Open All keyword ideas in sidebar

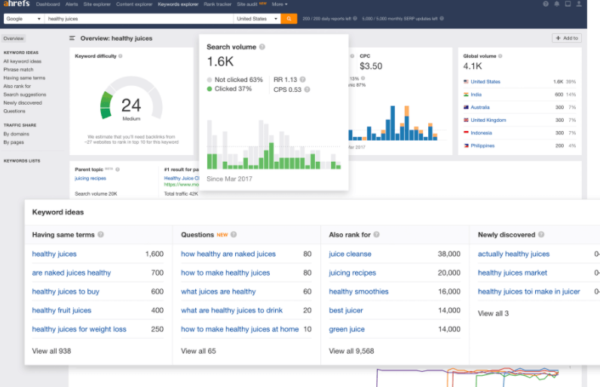click(x=22, y=61)
